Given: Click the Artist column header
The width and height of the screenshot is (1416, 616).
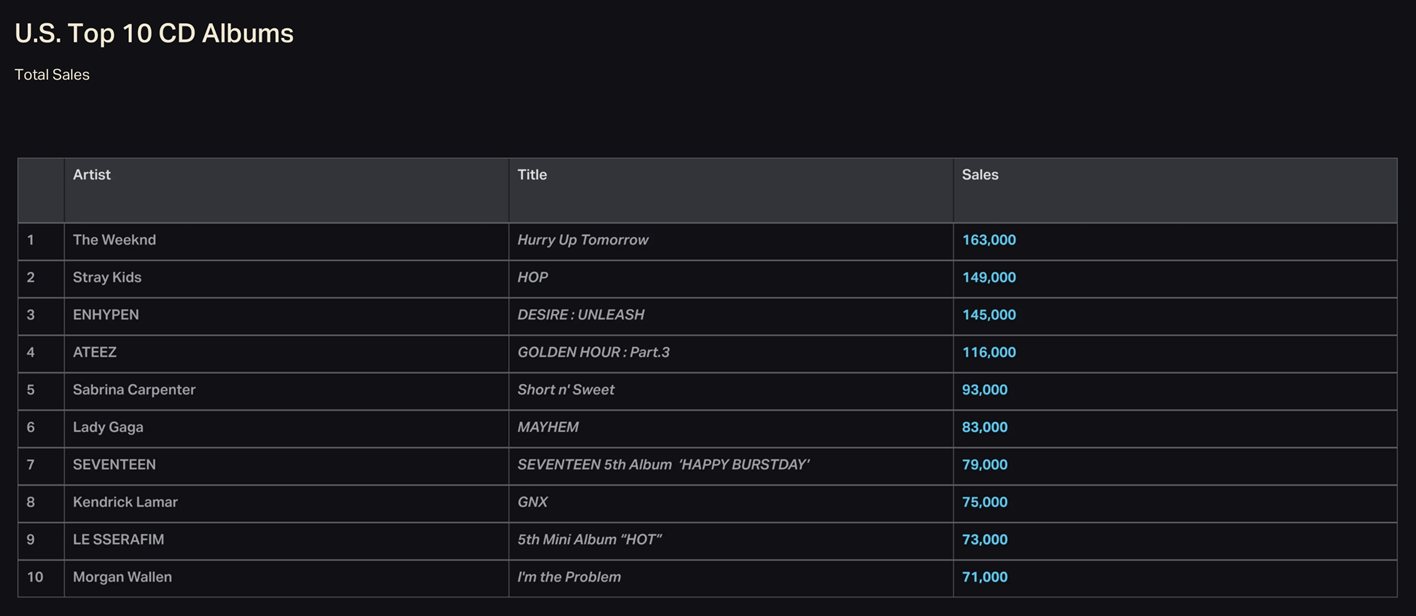Looking at the screenshot, I should (286, 190).
